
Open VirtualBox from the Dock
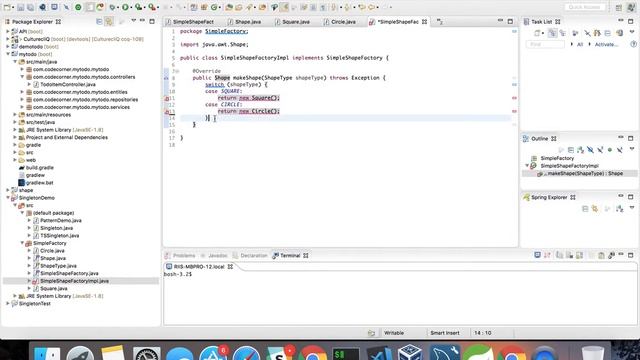click(410, 353)
